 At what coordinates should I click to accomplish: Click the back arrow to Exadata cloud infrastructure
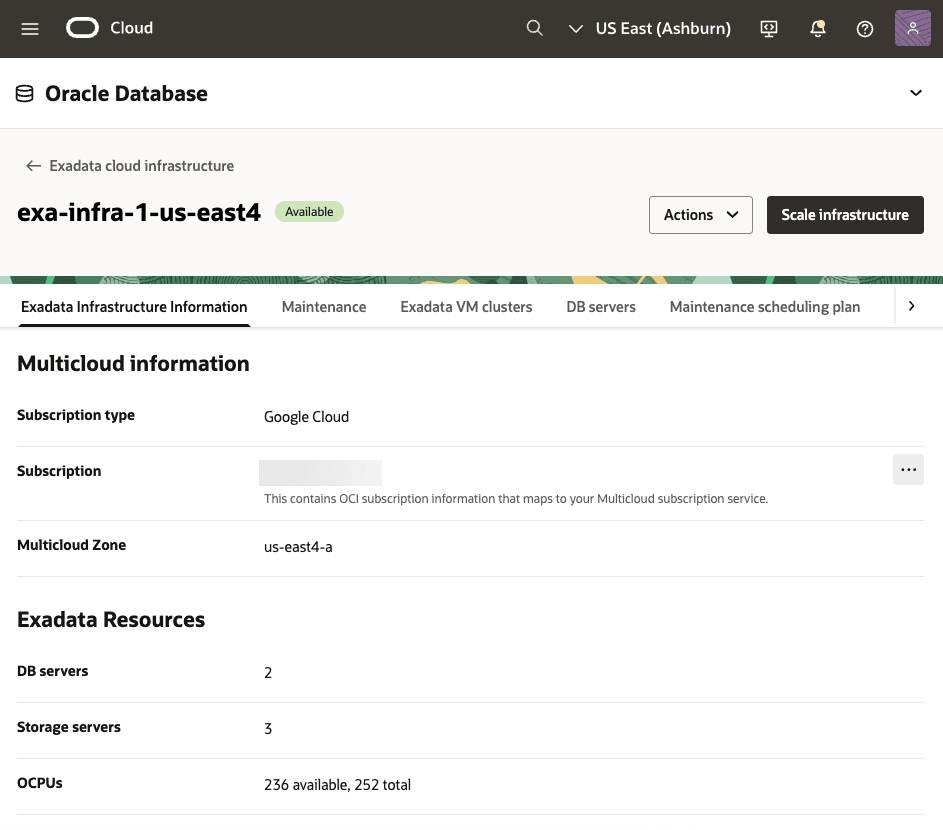click(33, 166)
